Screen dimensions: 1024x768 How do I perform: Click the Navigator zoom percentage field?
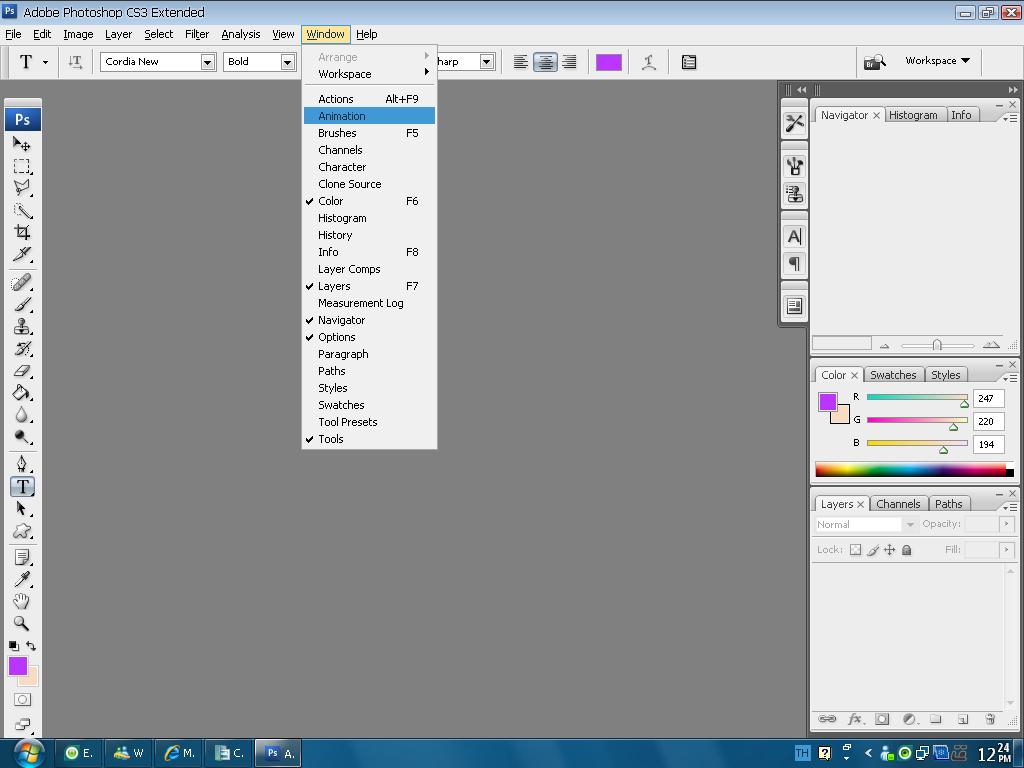click(841, 344)
